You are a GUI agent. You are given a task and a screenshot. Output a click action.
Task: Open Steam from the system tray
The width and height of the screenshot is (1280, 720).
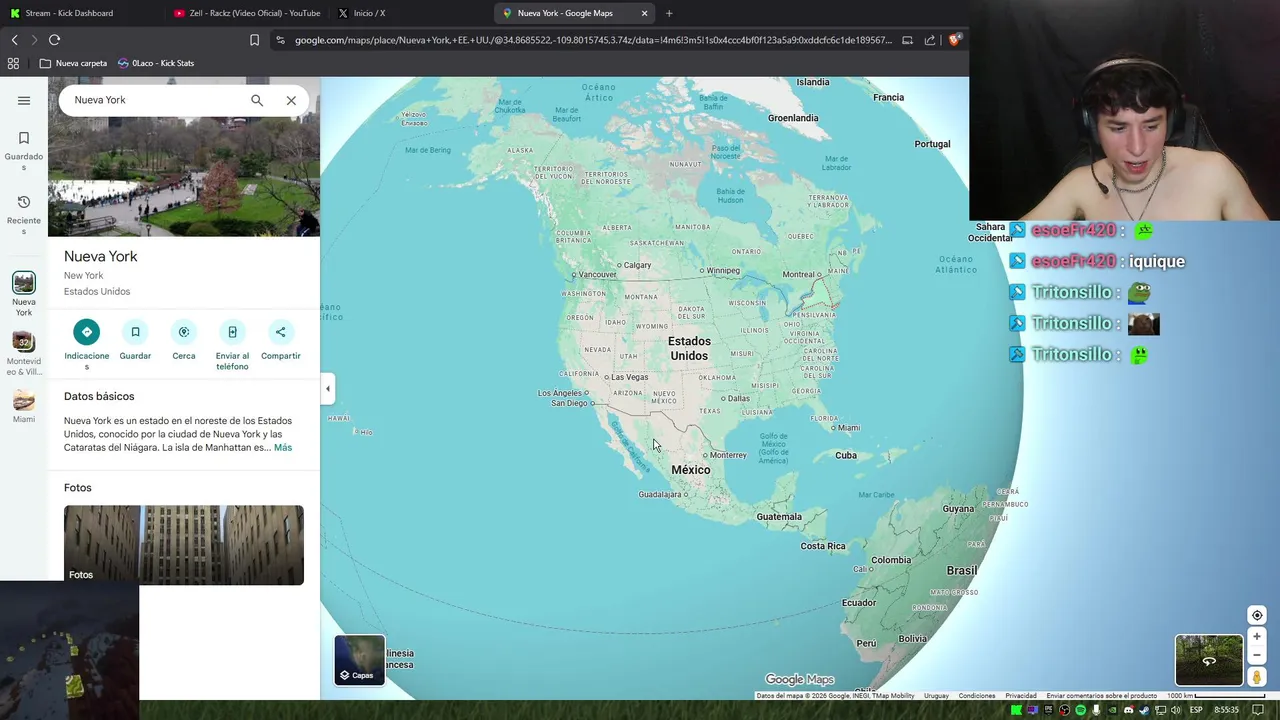pyautogui.click(x=1145, y=710)
